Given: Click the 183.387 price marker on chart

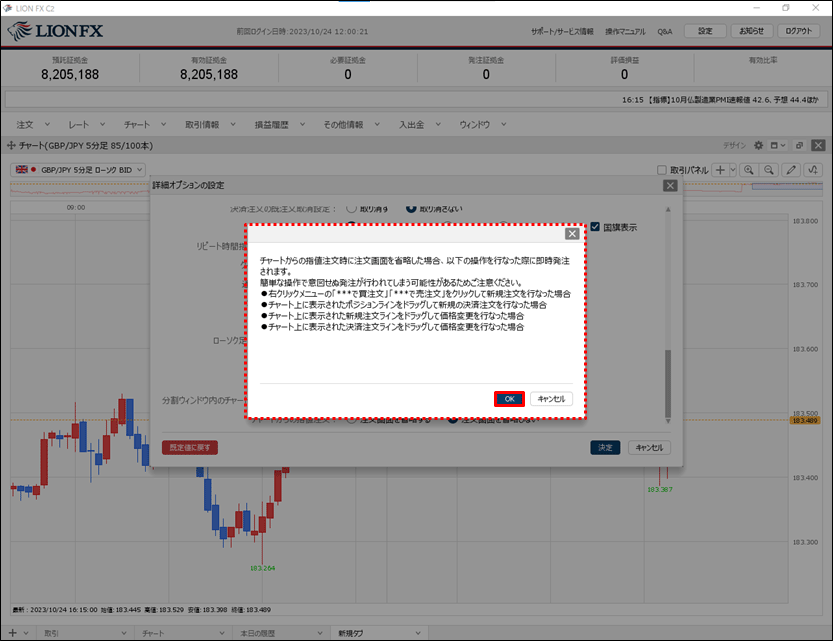Looking at the screenshot, I should click(659, 490).
